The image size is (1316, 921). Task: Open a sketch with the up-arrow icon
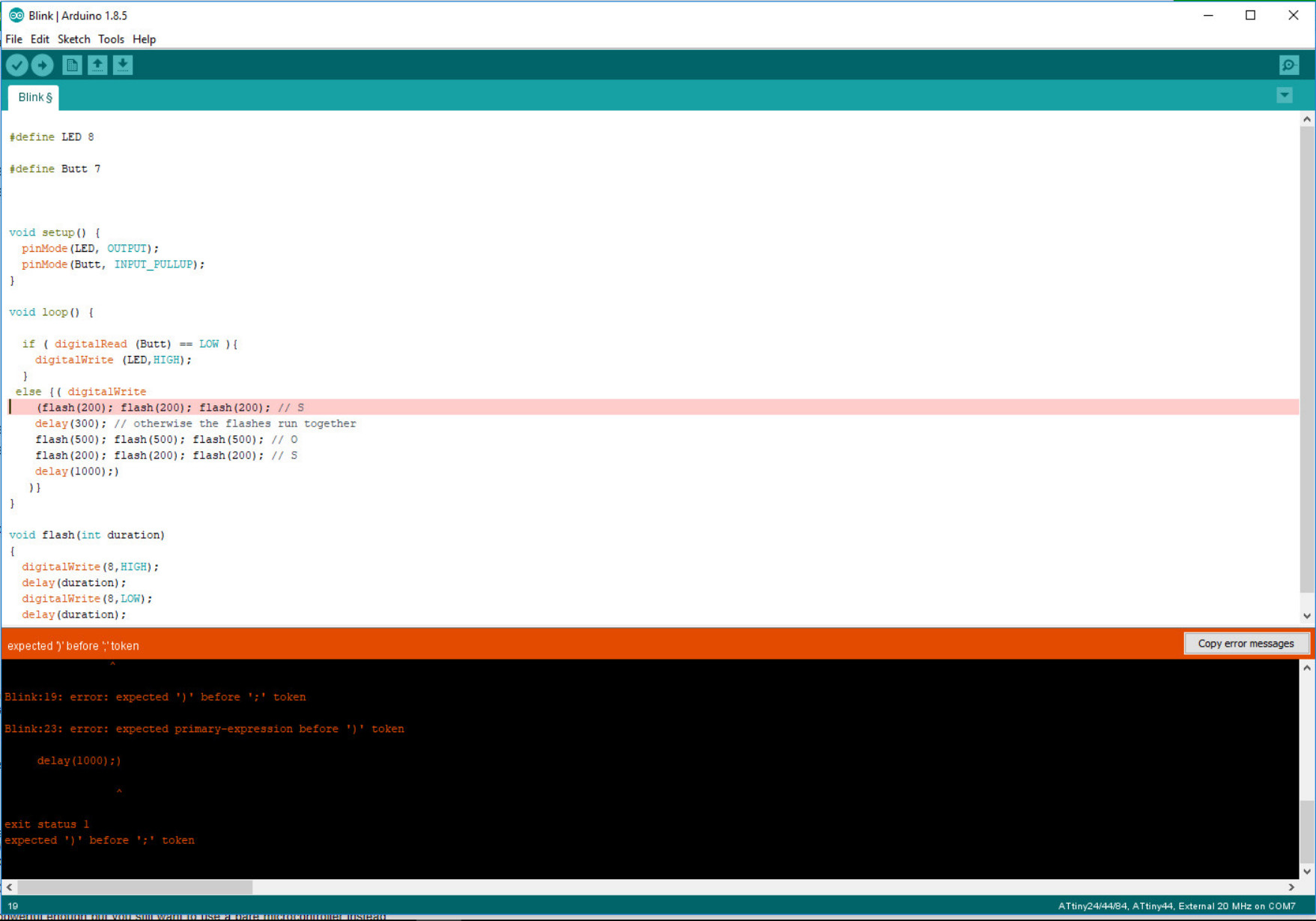pos(97,65)
